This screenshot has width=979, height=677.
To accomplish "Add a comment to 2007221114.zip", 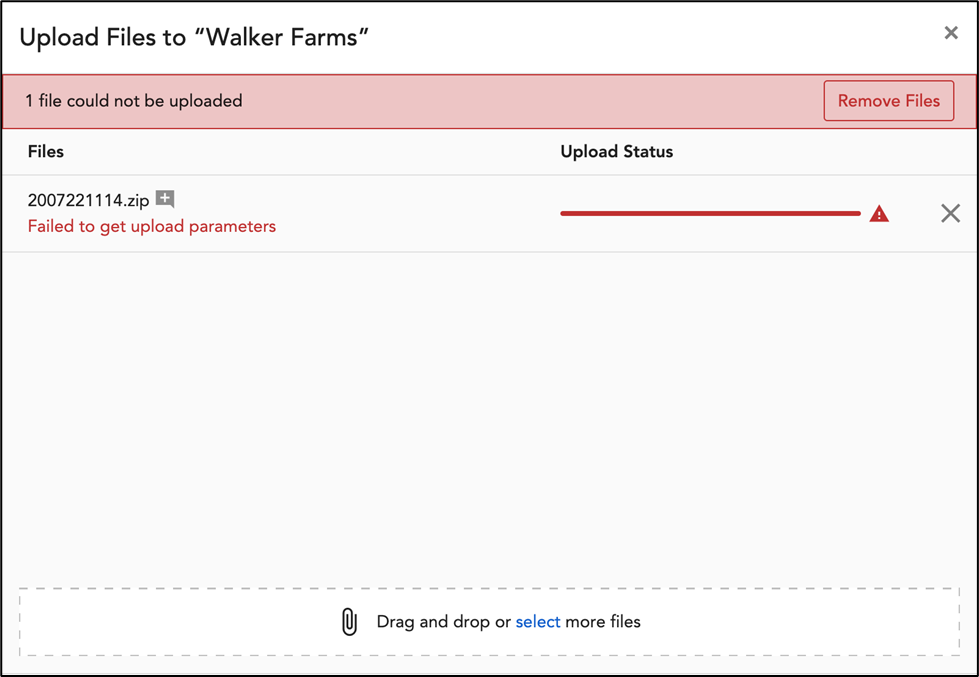I will tap(165, 199).
